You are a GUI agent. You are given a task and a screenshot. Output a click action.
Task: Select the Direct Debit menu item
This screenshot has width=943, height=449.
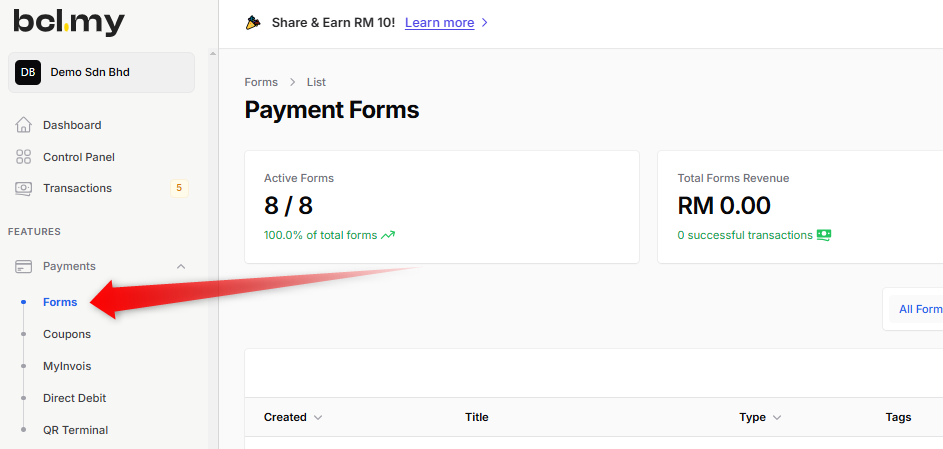(74, 398)
